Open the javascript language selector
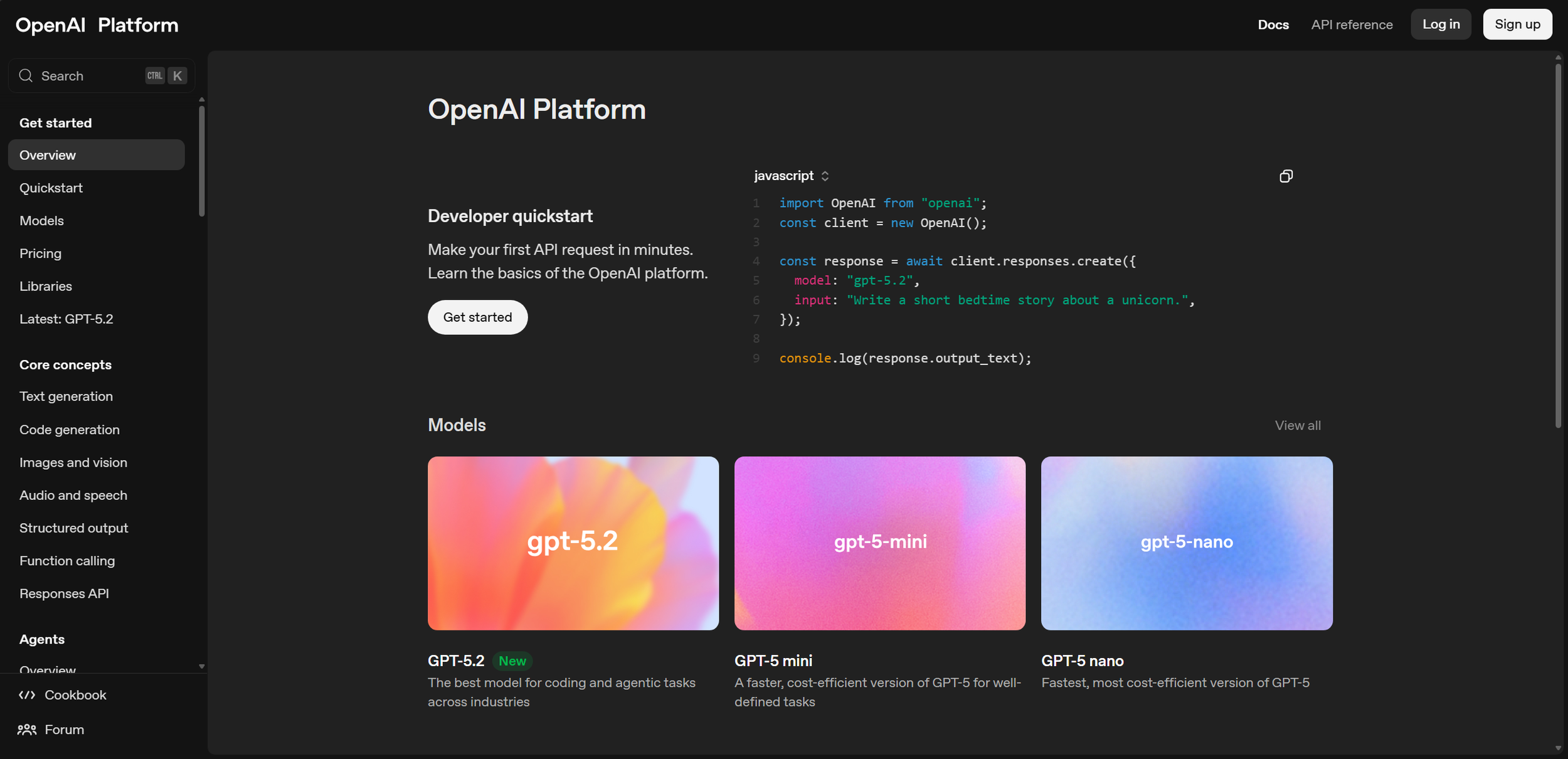This screenshot has height=759, width=1568. pos(791,176)
